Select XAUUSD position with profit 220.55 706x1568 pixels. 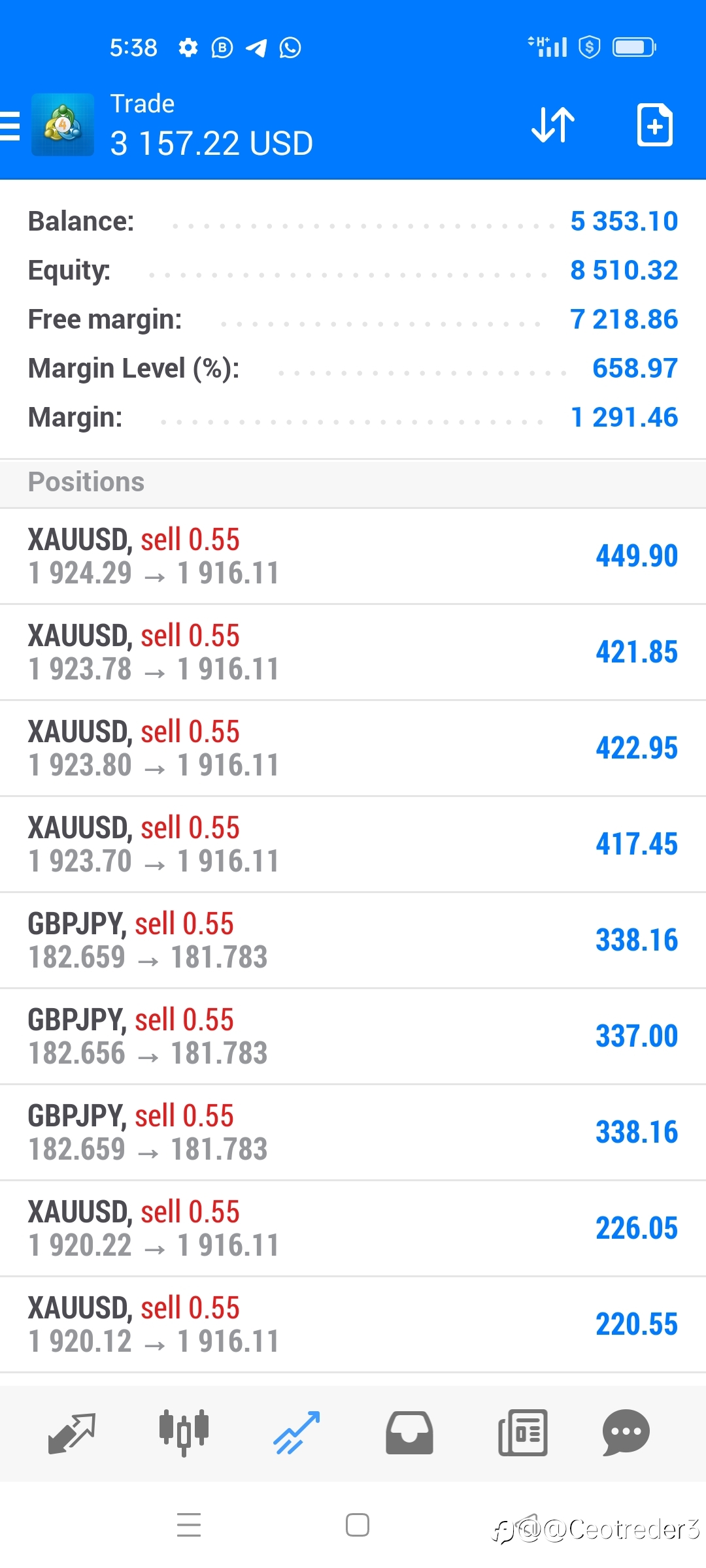353,1325
